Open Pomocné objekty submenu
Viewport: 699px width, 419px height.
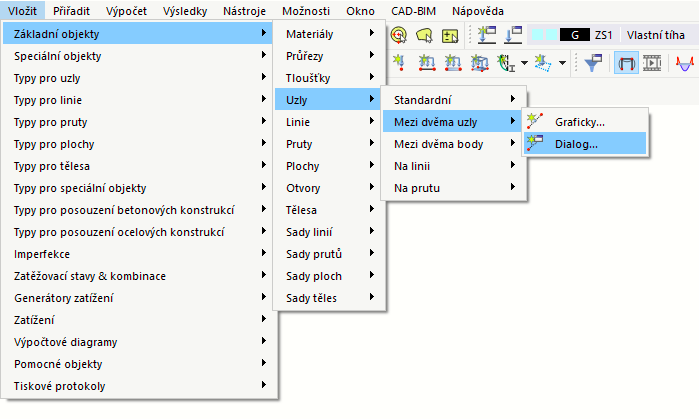137,364
